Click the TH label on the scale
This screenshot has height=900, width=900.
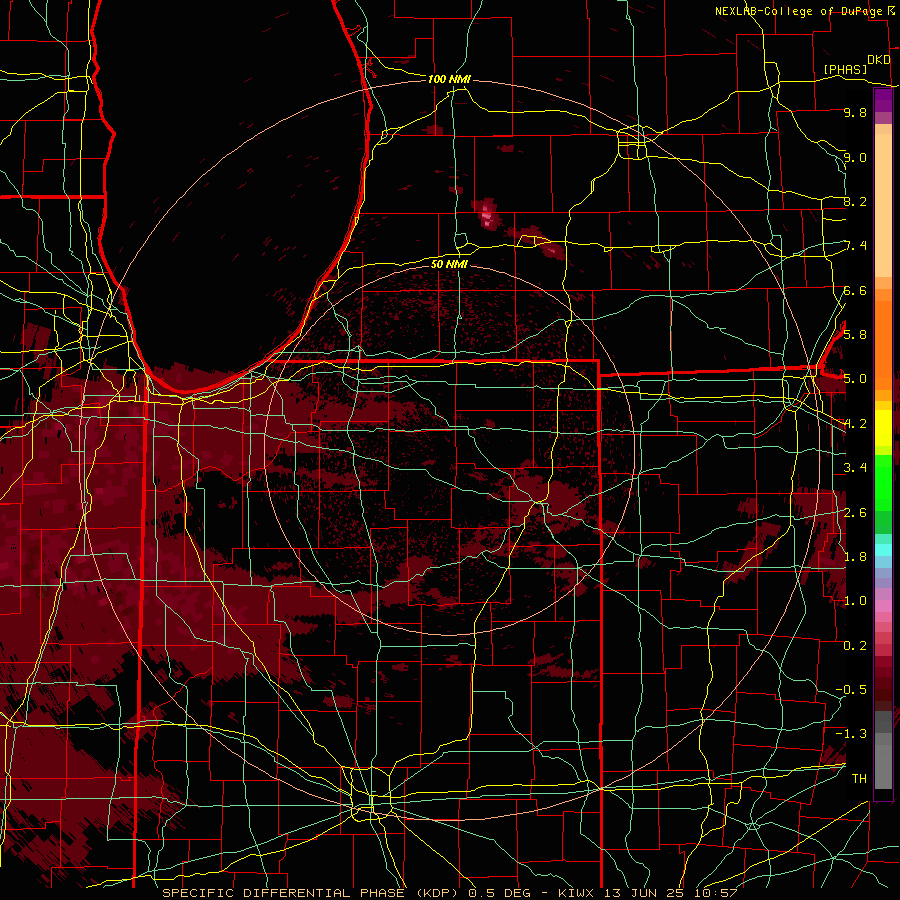point(859,779)
